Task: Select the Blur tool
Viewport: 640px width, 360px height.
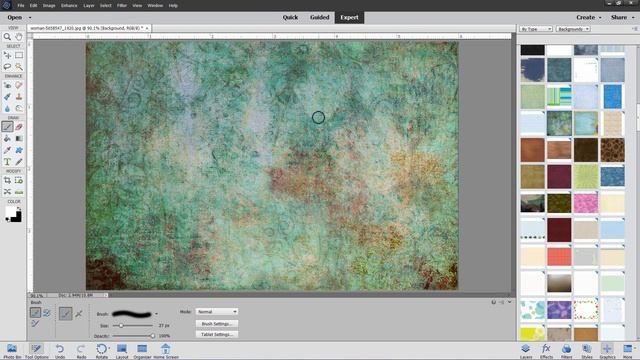Action: (7, 108)
